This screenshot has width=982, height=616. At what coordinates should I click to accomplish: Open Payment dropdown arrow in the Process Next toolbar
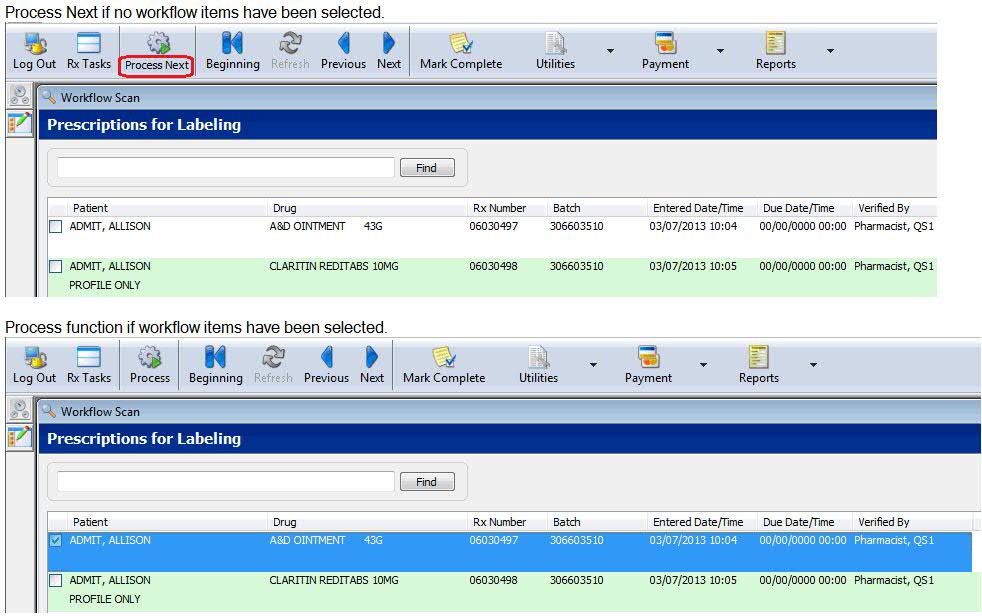coord(720,50)
